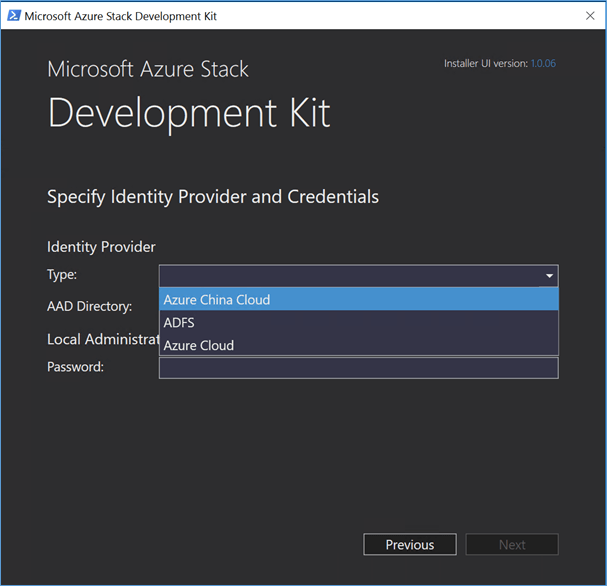Close the Azure Stack Development Kit window
The height and width of the screenshot is (586, 607).
click(590, 16)
